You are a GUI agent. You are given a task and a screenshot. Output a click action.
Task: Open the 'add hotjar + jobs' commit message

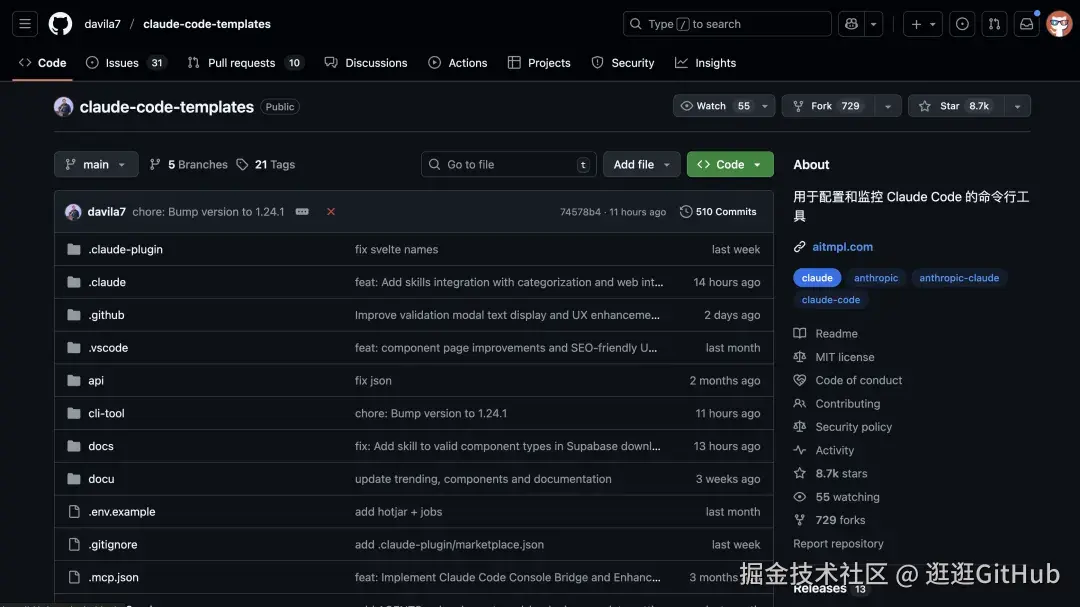(x=398, y=512)
